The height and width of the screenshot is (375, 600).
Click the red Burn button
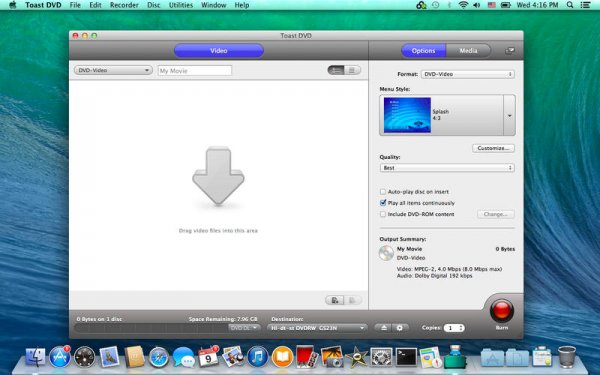[x=501, y=310]
